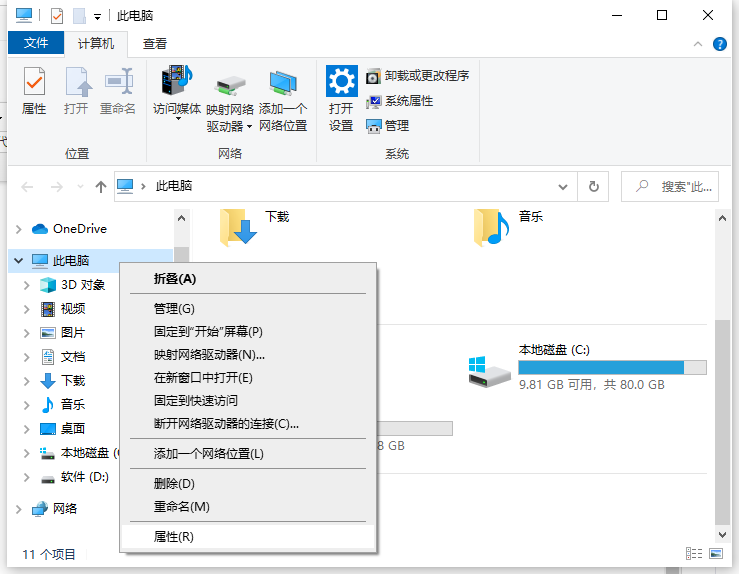
Task: Click the content pane scroll down arrow
Action: (x=722, y=534)
